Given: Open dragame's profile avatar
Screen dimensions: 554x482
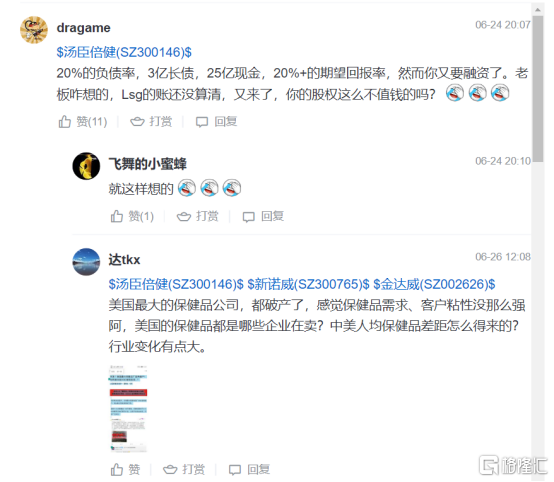Looking at the screenshot, I should (x=34, y=30).
